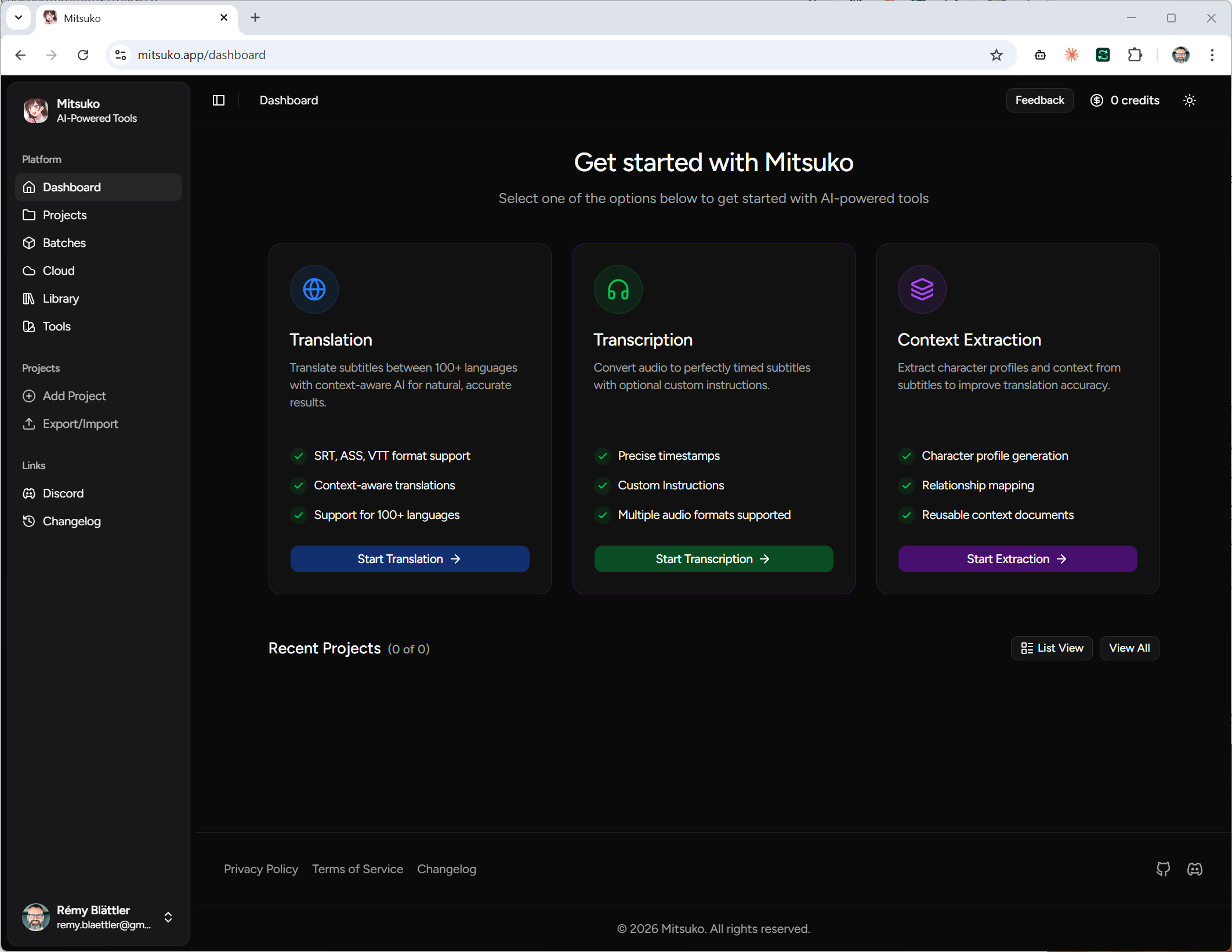Click the Changelog history icon in sidebar

coord(29,521)
